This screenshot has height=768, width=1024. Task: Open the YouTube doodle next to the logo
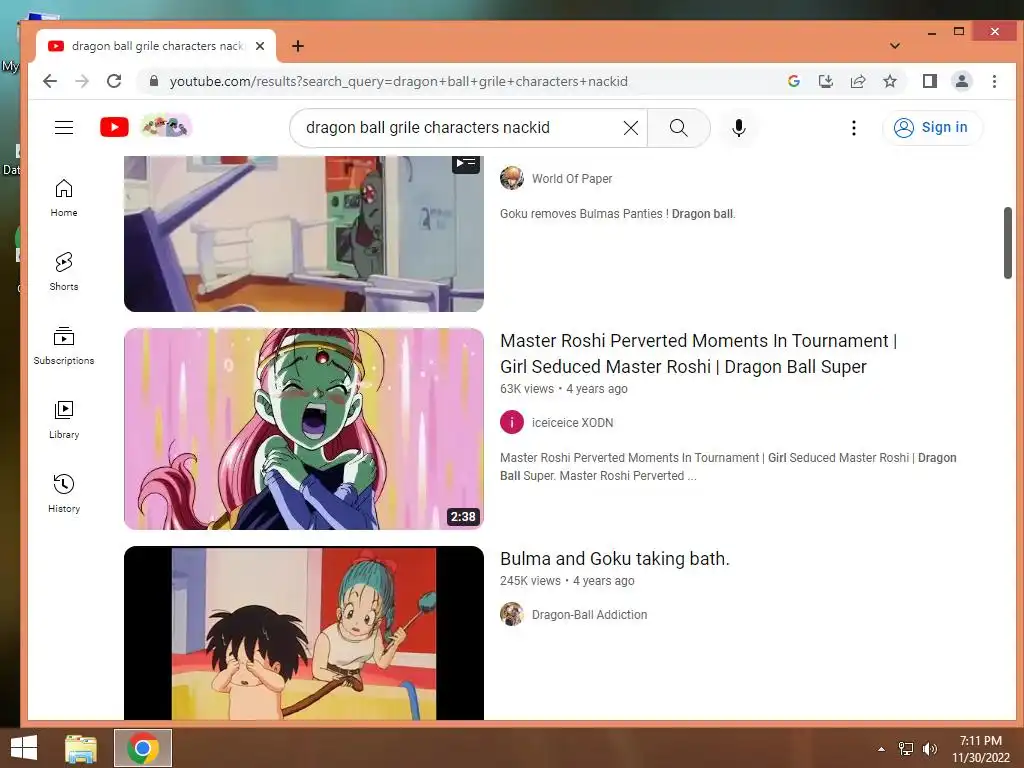coord(166,126)
